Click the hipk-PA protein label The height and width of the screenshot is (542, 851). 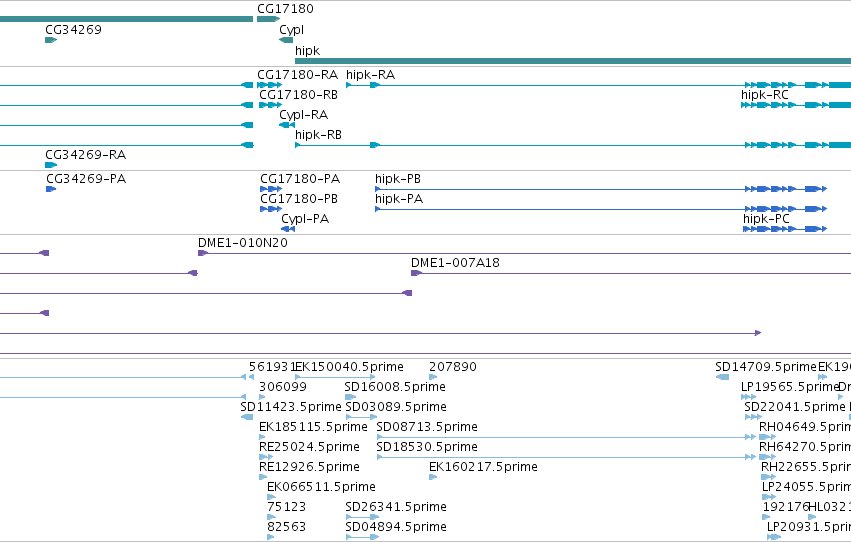point(399,199)
